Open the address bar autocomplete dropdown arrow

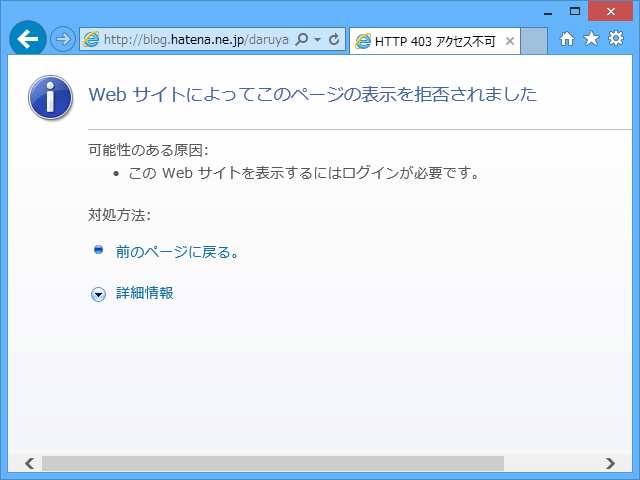coord(318,40)
